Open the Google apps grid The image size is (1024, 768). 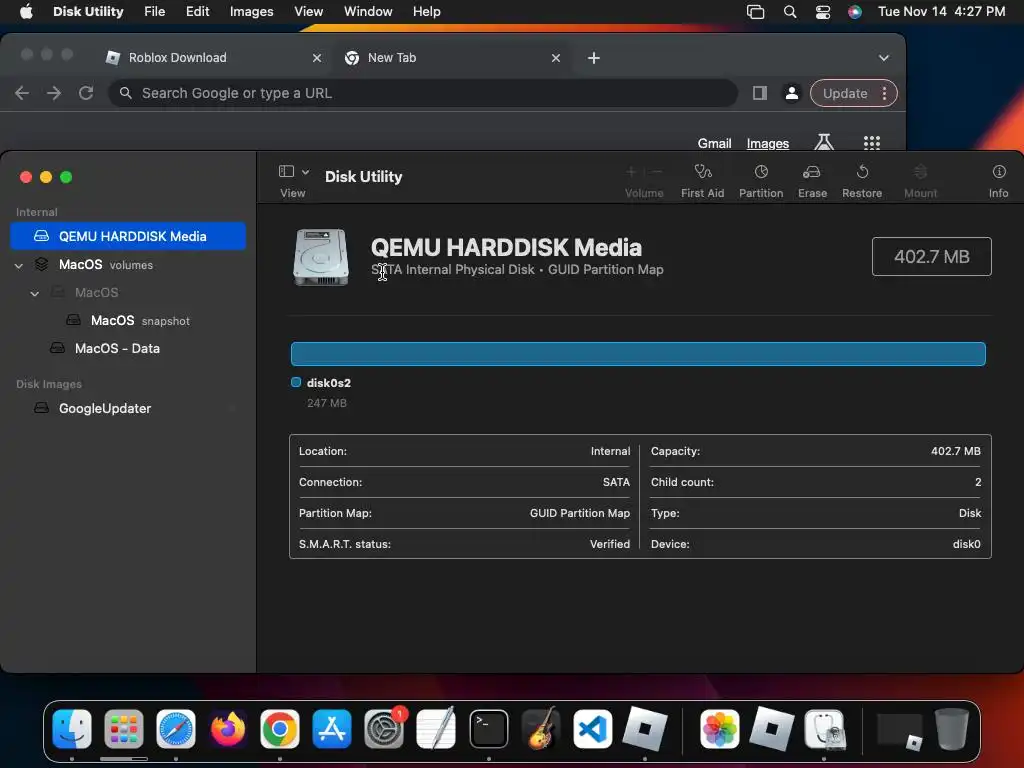pos(872,143)
